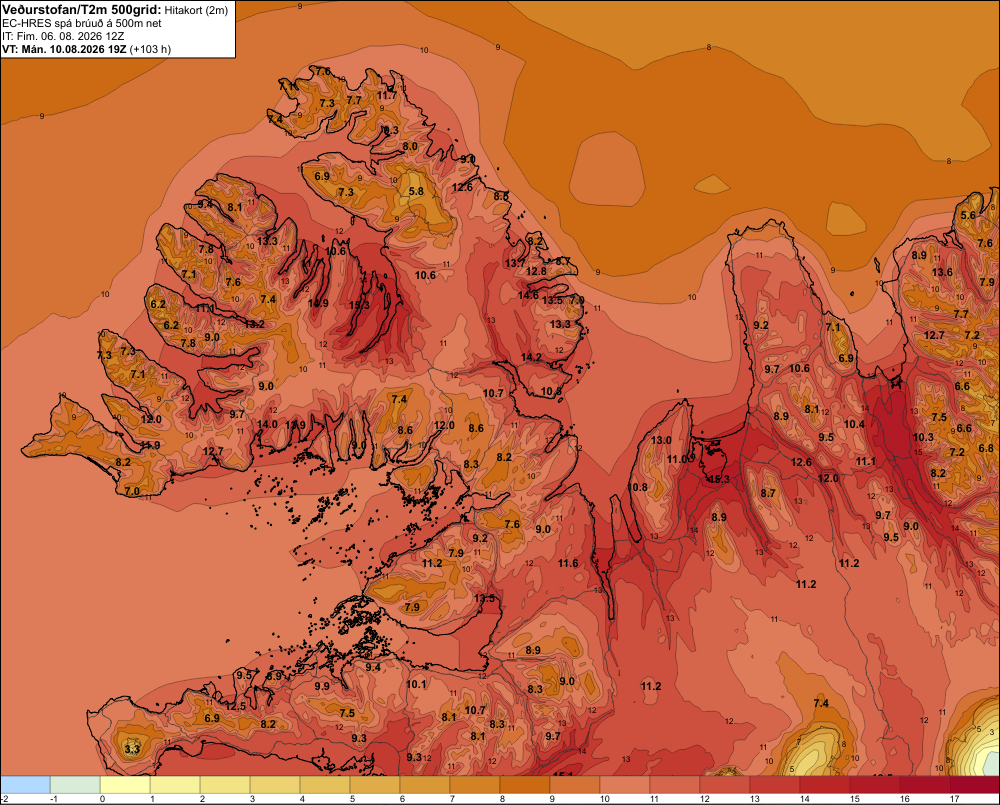1000x805 pixels.
Task: Select the 13.6 temperature label
Action: tap(942, 272)
